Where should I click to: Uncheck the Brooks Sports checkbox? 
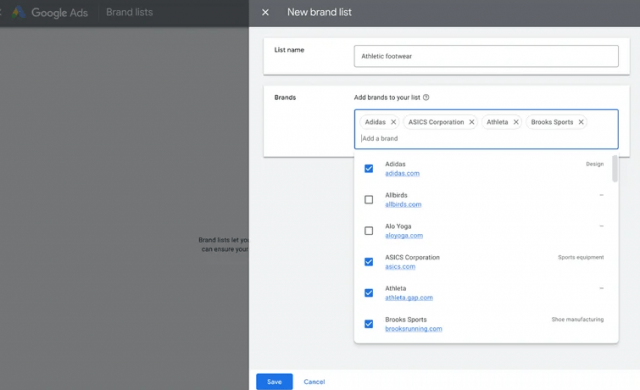(369, 324)
